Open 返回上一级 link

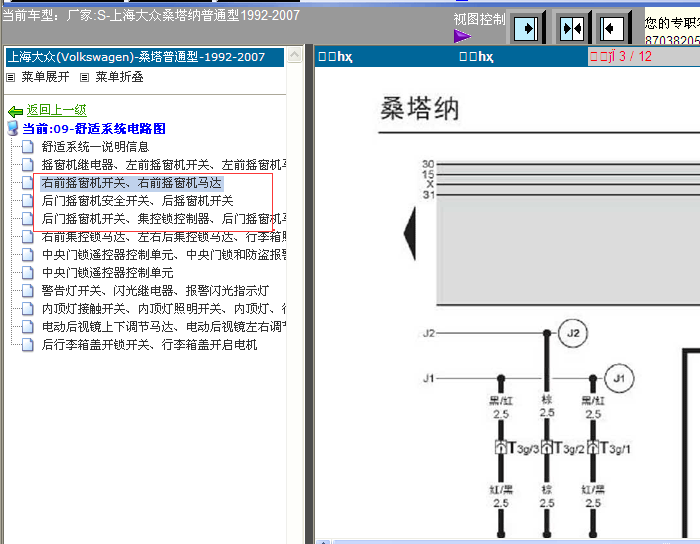[x=56, y=110]
